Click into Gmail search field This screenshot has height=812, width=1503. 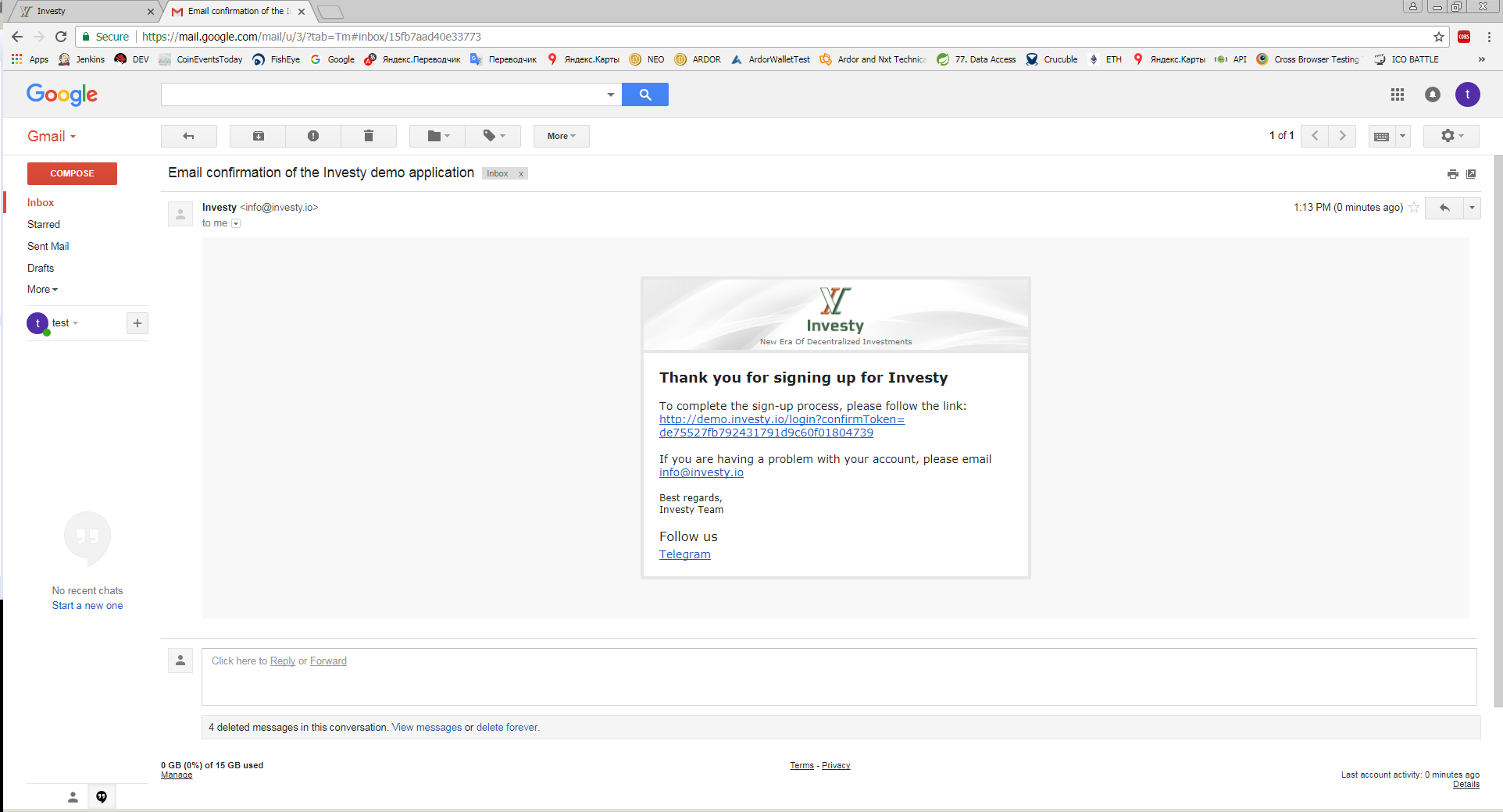[382, 94]
